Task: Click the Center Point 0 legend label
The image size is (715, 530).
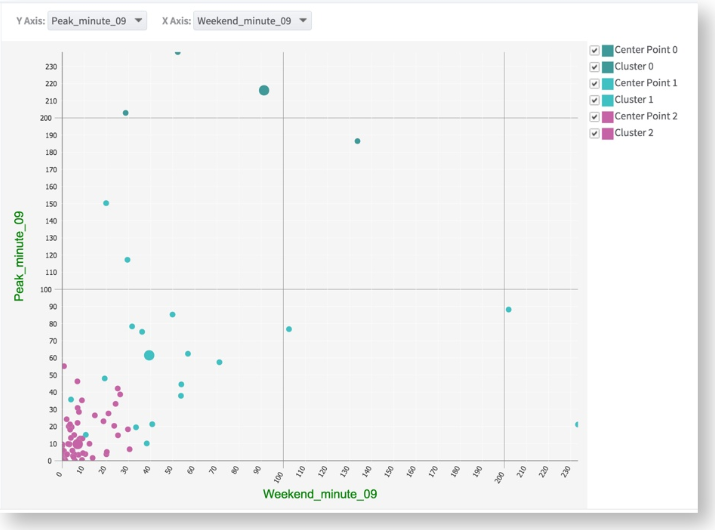Action: (646, 50)
